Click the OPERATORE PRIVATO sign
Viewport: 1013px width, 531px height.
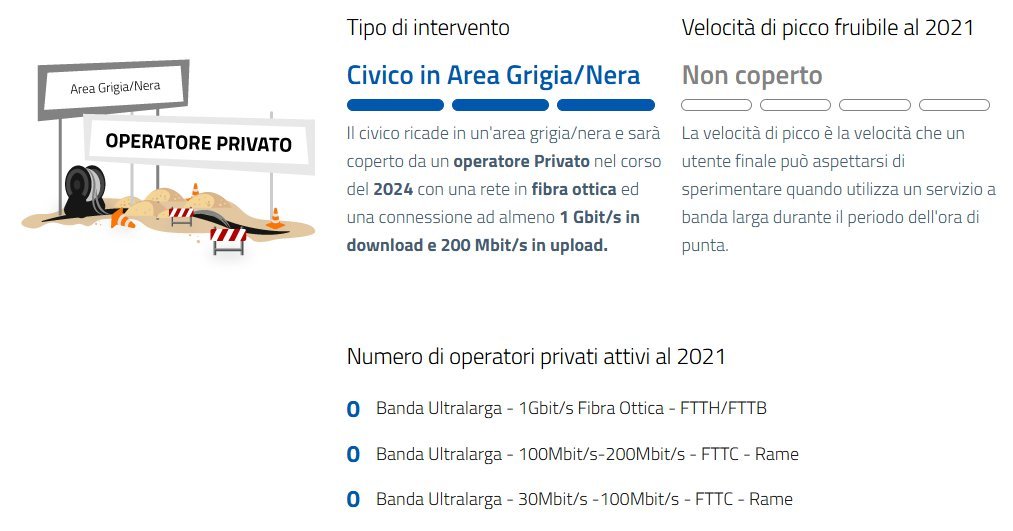click(199, 143)
